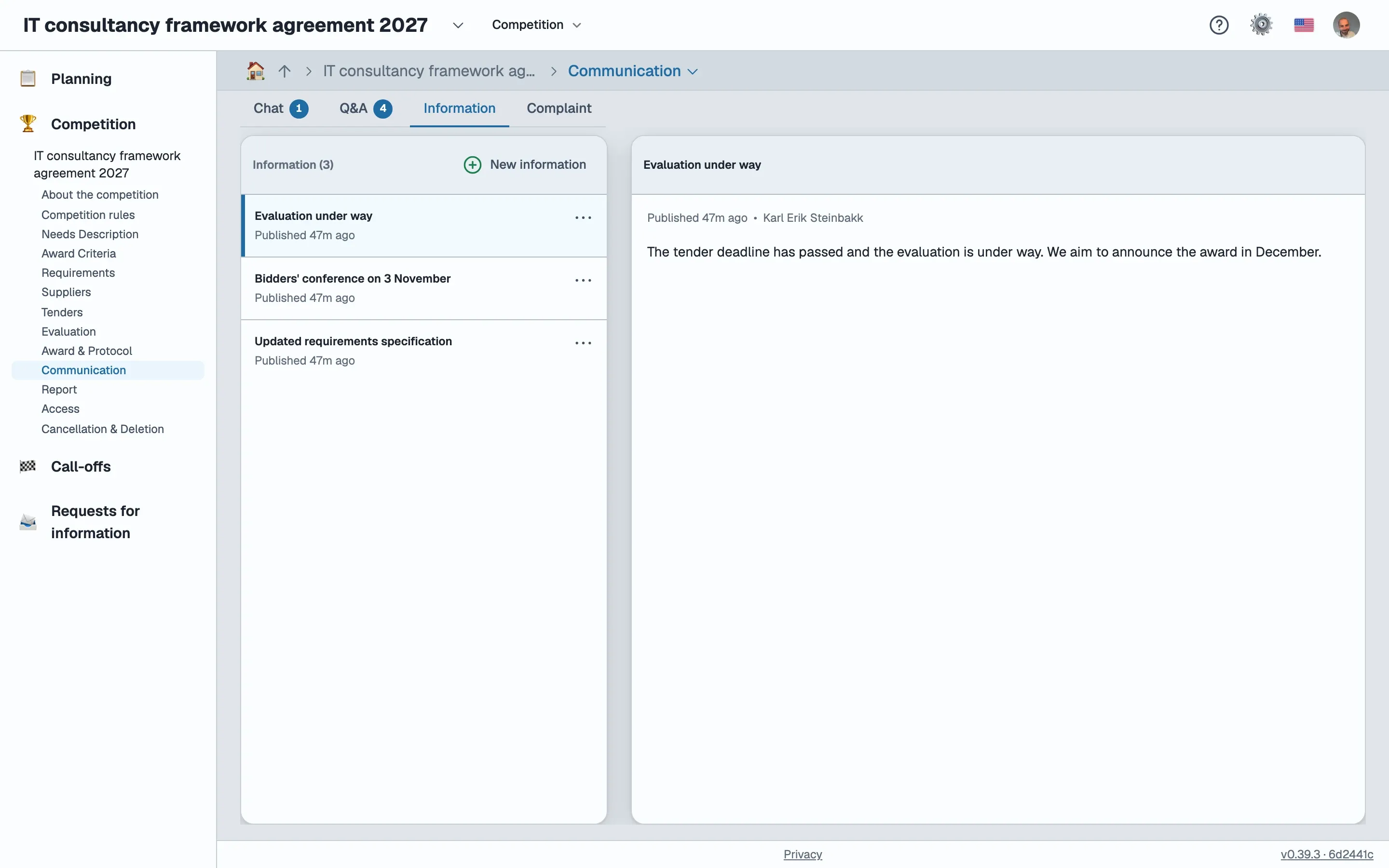Open Report in sidebar
The height and width of the screenshot is (868, 1389).
(59, 389)
